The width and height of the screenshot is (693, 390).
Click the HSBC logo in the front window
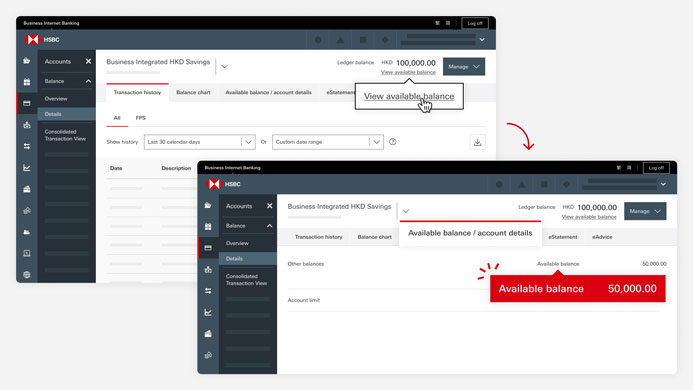223,184
